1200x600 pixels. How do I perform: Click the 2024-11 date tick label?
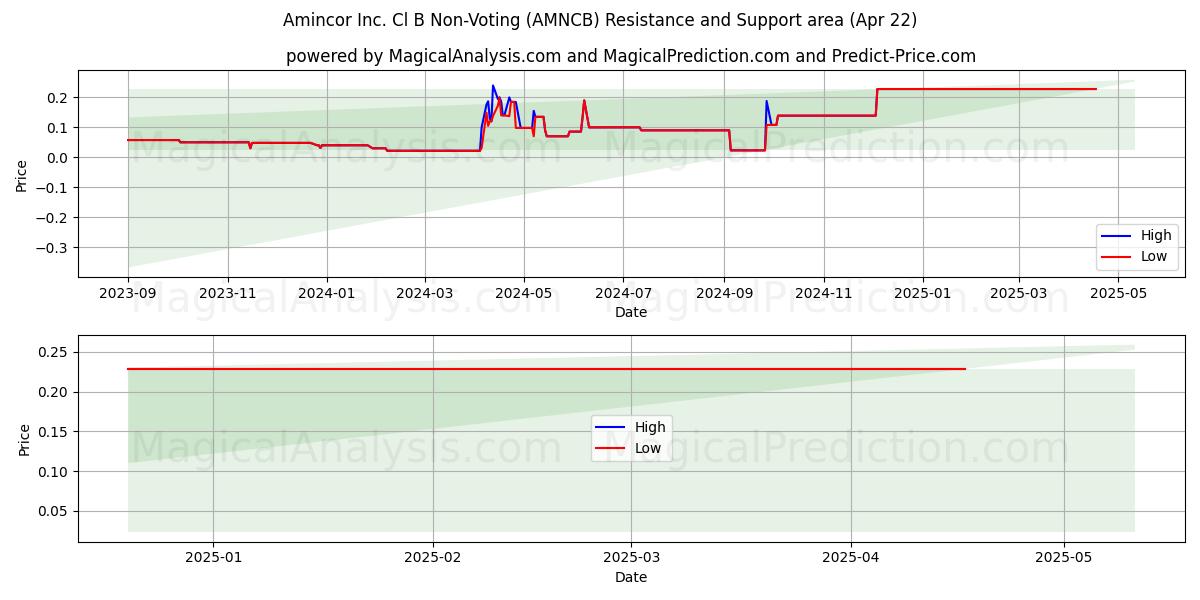click(x=824, y=294)
